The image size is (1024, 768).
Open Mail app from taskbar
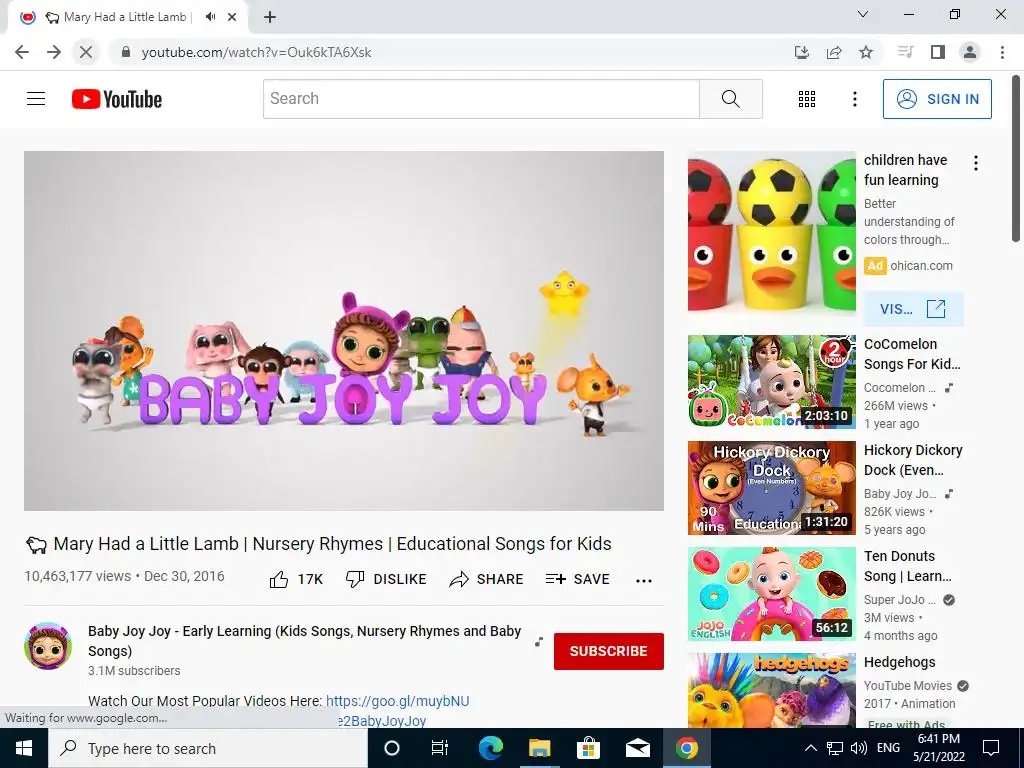[x=637, y=748]
